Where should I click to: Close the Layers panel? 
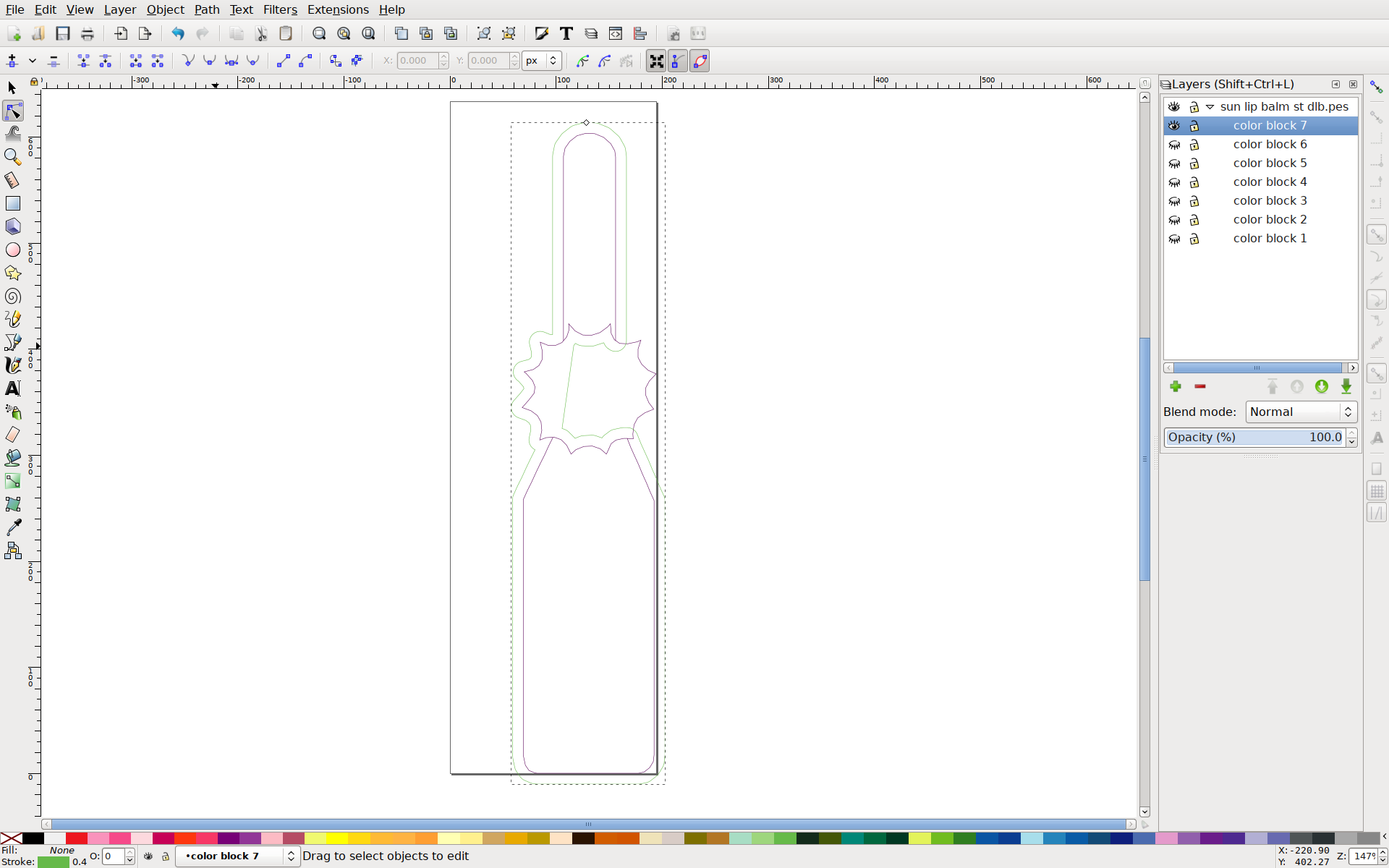click(x=1353, y=85)
